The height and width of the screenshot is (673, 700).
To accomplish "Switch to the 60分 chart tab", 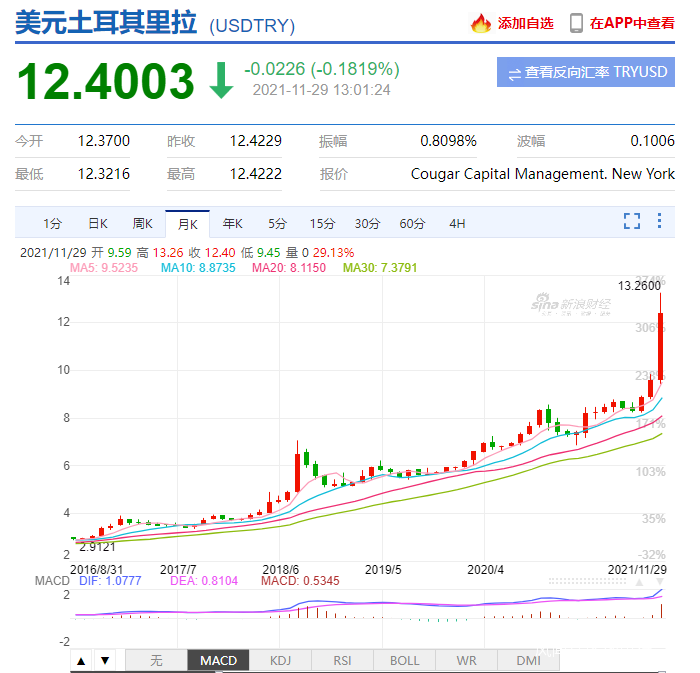I will click(412, 224).
